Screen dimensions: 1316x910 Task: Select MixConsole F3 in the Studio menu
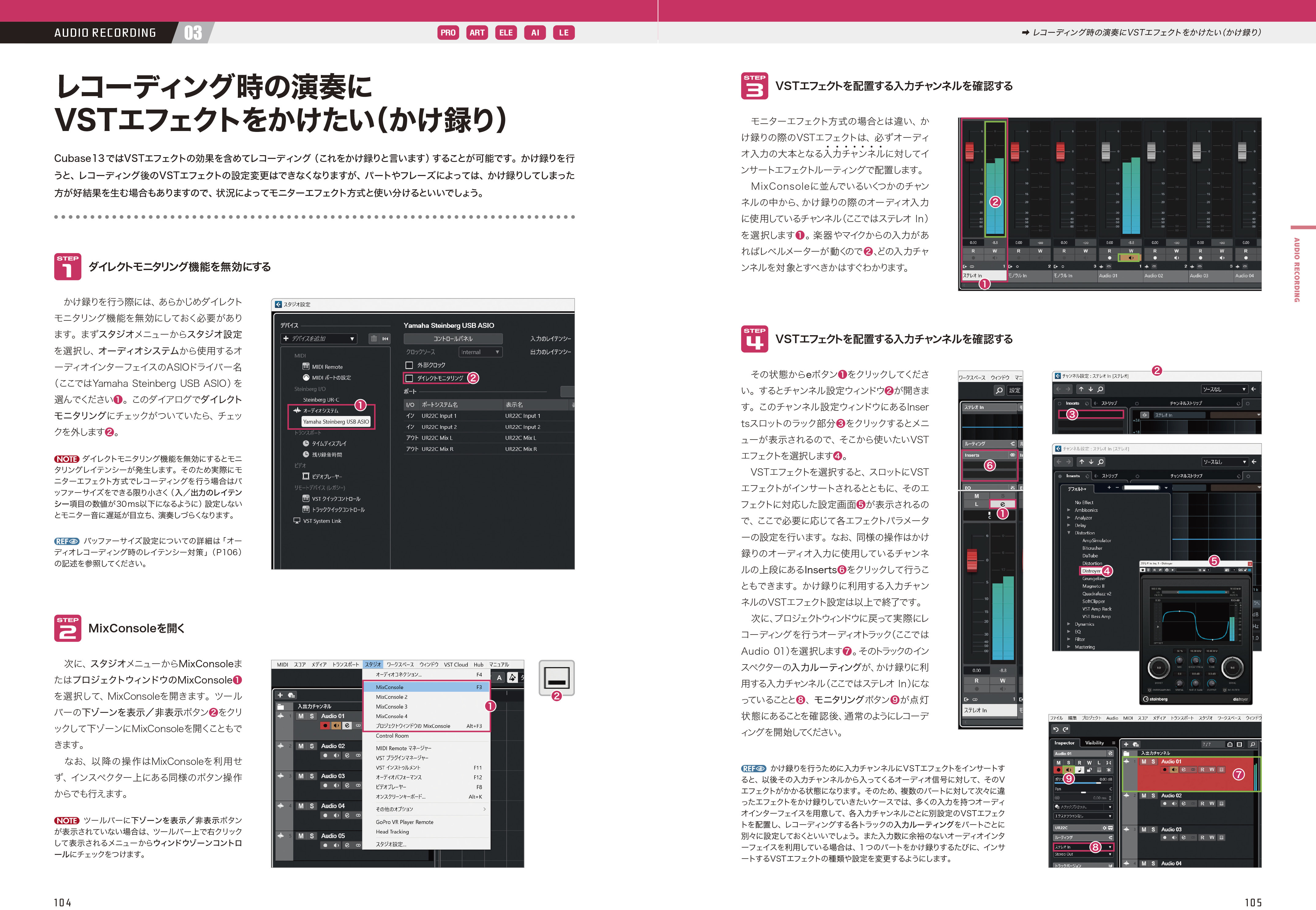[426, 687]
